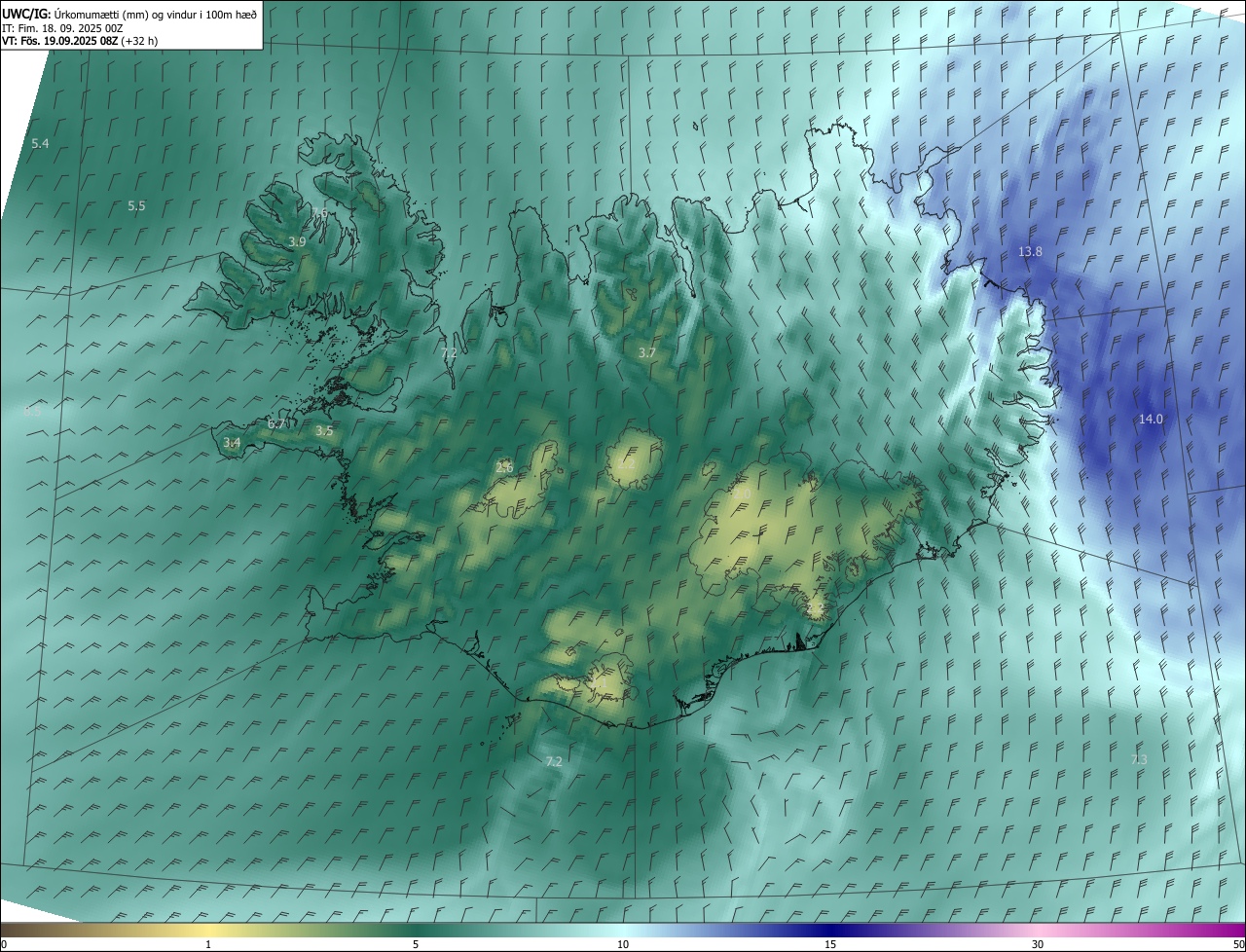Screen dimensions: 1246x952
Task: Click the 3.9 value on the Westfjords
Action: (297, 241)
